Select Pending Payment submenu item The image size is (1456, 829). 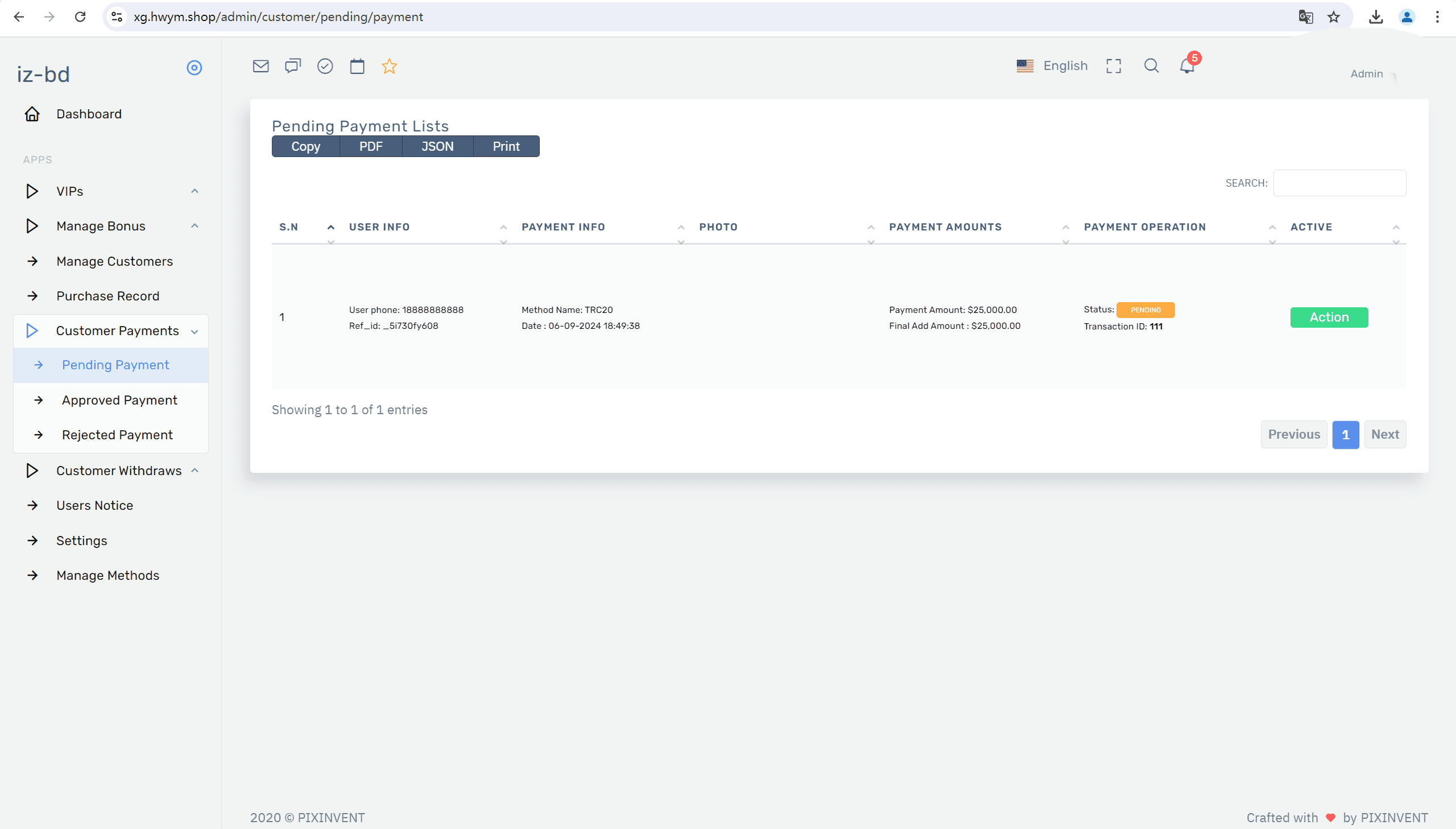tap(111, 365)
